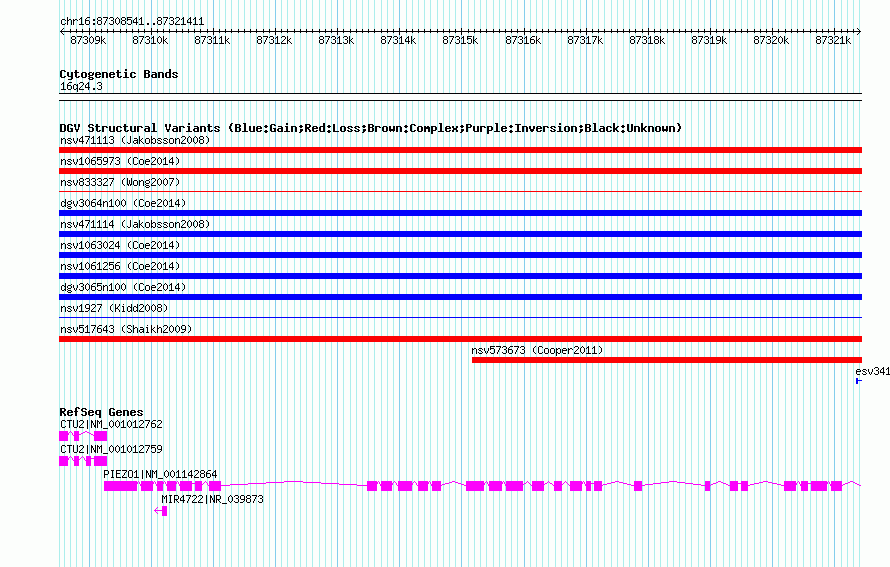Viewport: 890px width, 567px height.
Task: Open variant dgv3065n100 (Coe2014) label
Action: click(123, 287)
